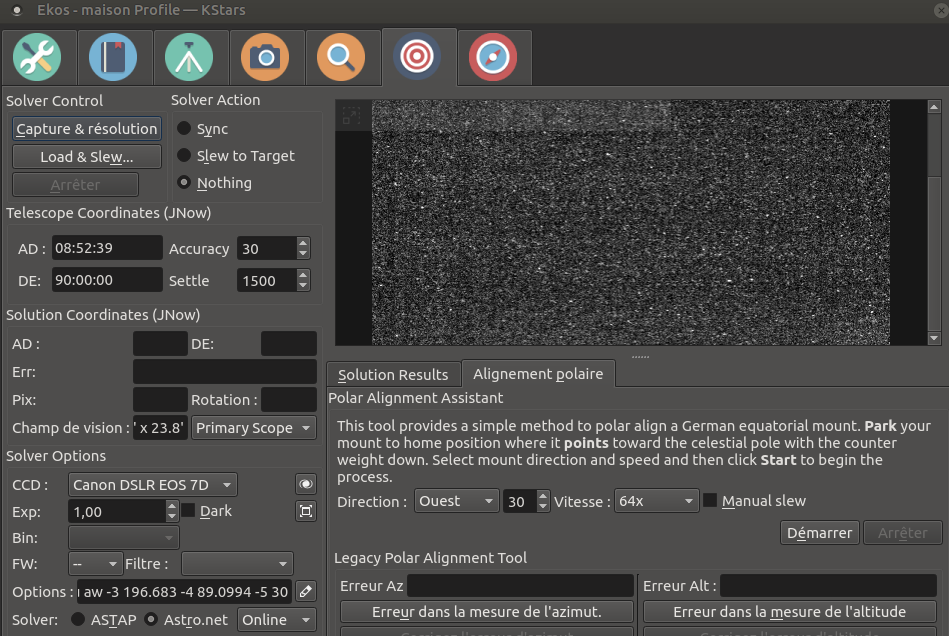Screen dimensions: 949x636
Task: Open the Direction Ouest dropdown
Action: pyautogui.click(x=456, y=501)
